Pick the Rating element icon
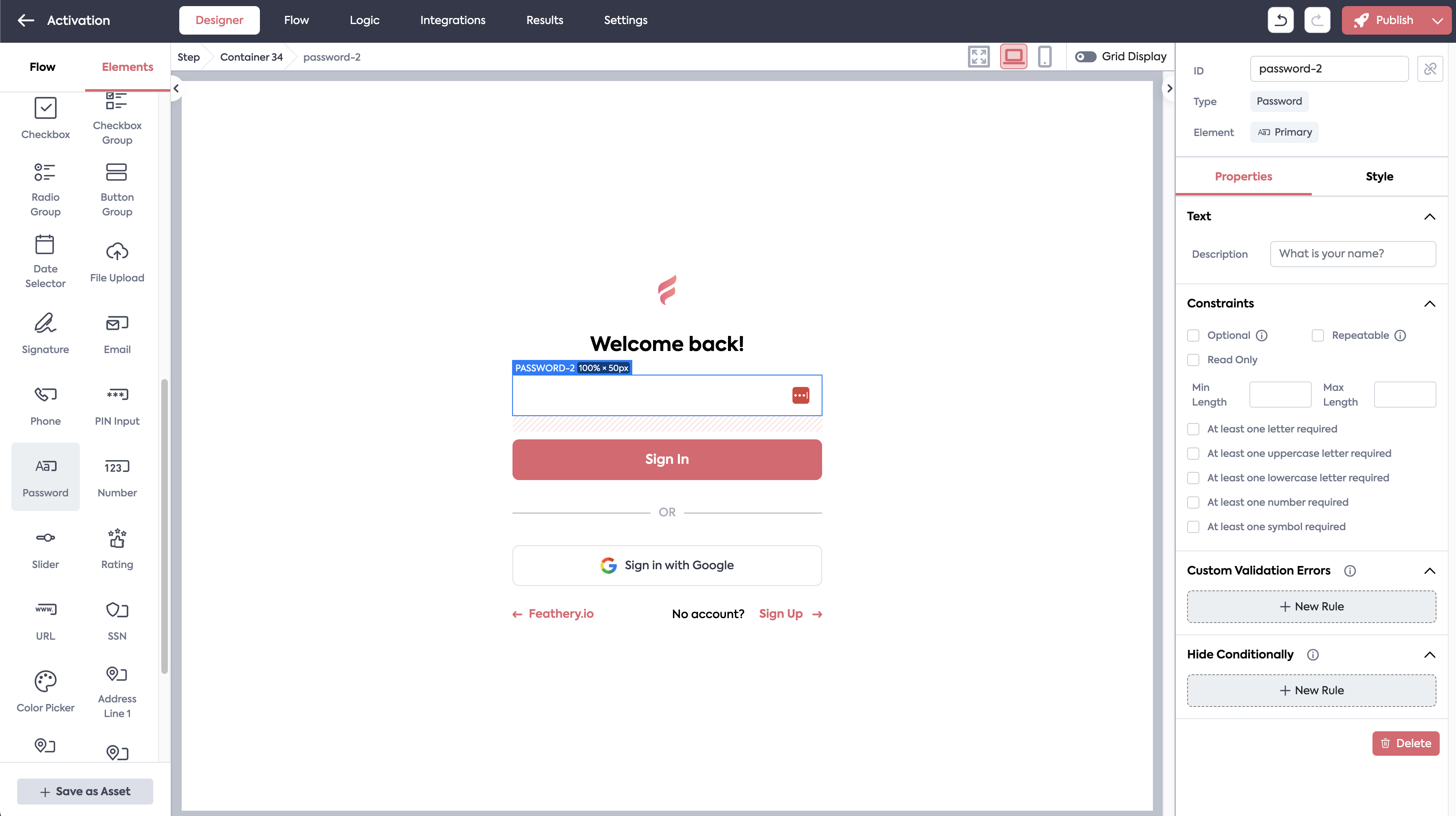This screenshot has height=816, width=1456. pos(117,548)
